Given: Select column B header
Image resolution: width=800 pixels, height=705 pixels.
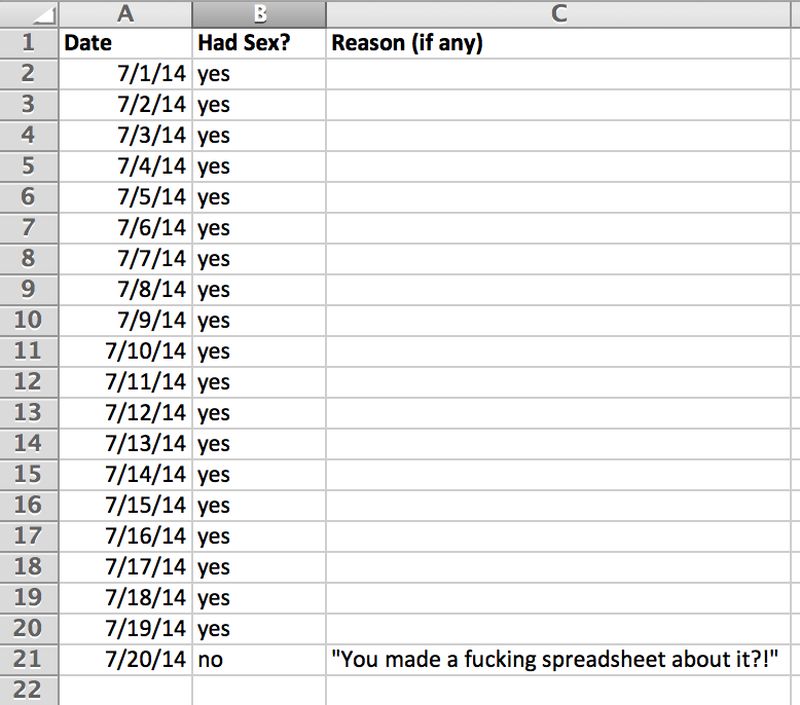Looking at the screenshot, I should [x=258, y=15].
